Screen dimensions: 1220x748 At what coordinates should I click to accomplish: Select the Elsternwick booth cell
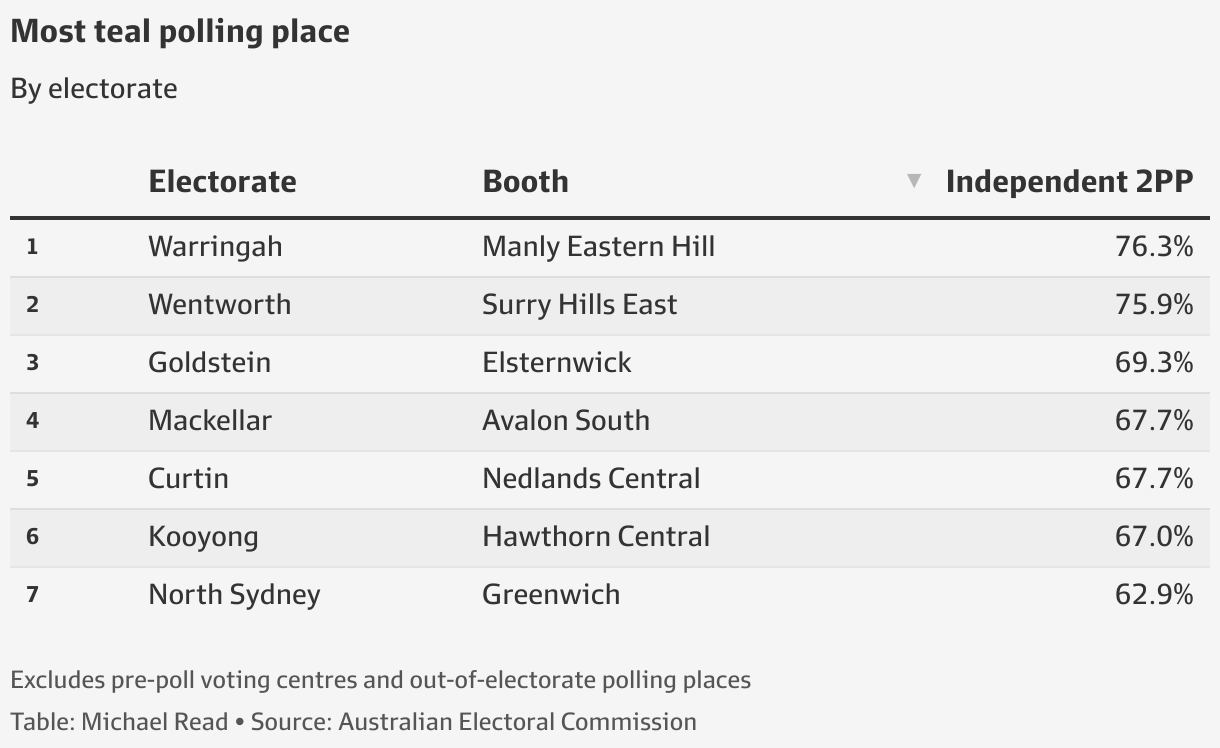[x=557, y=362]
